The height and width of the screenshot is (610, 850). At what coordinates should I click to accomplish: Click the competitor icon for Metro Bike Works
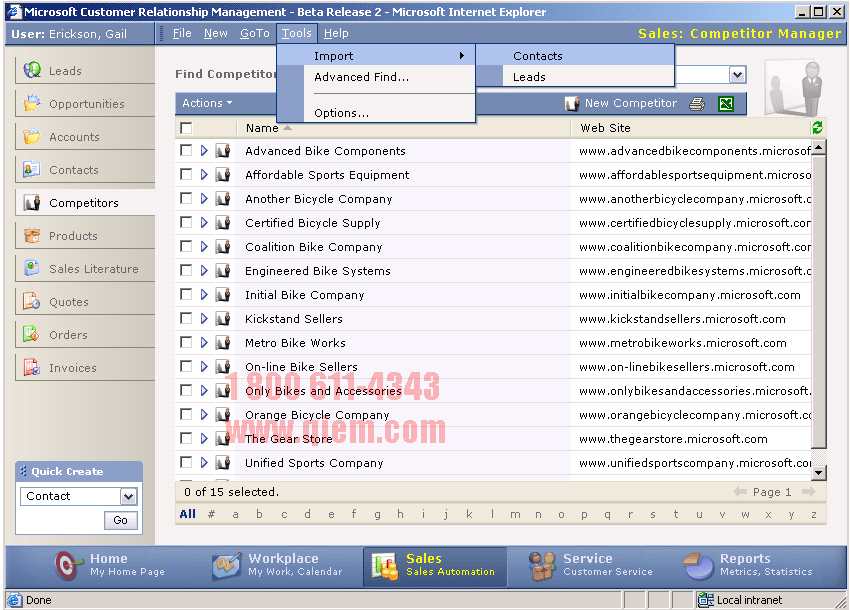[223, 343]
